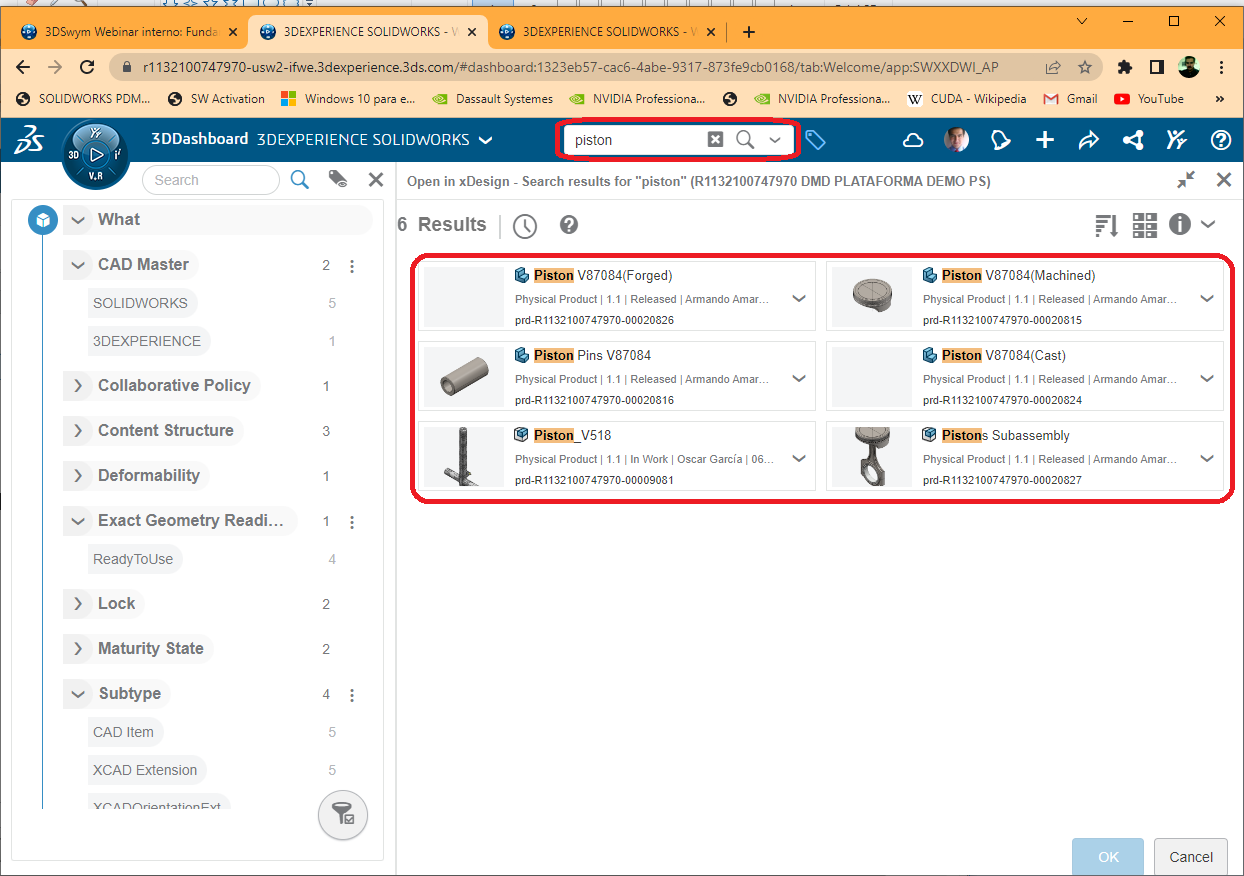This screenshot has height=876, width=1244.
Task: Collapse the What section
Action: (x=78, y=220)
